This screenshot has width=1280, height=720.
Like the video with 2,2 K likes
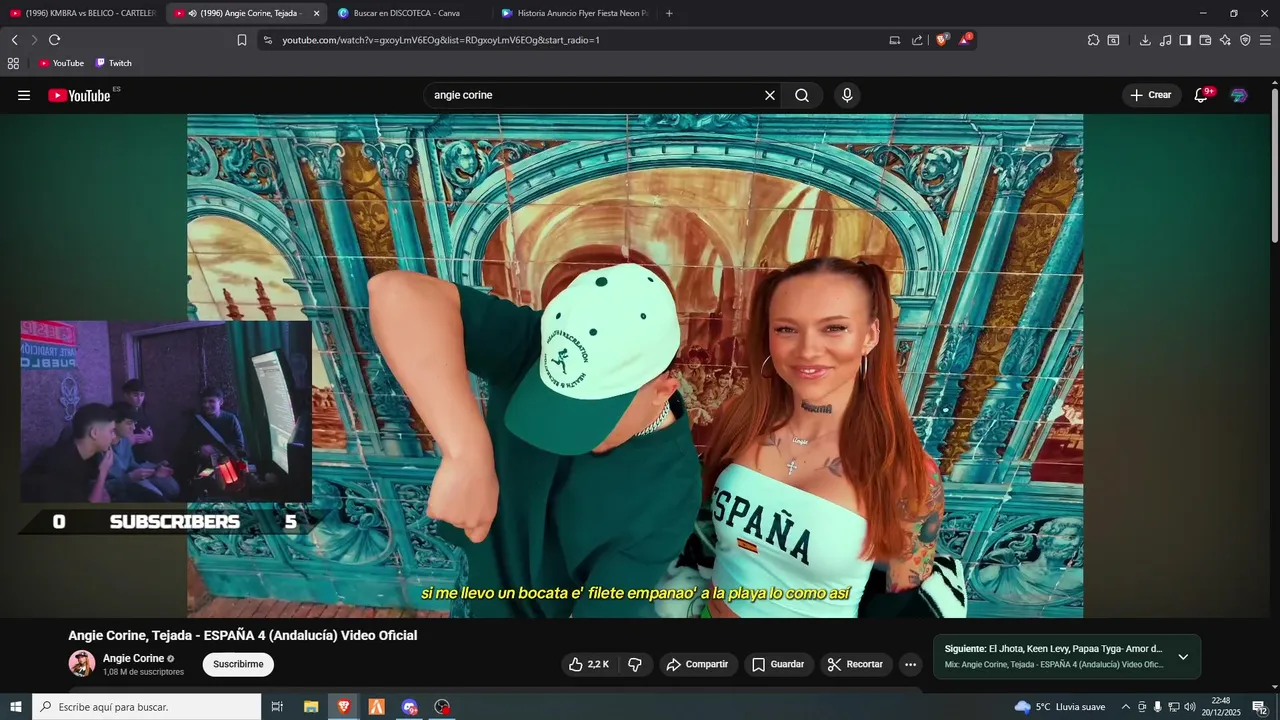[x=589, y=664]
